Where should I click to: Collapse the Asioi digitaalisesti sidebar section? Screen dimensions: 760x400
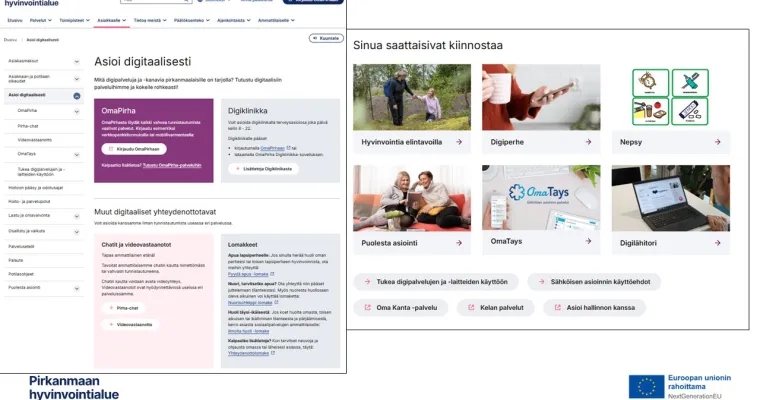pyautogui.click(x=77, y=96)
